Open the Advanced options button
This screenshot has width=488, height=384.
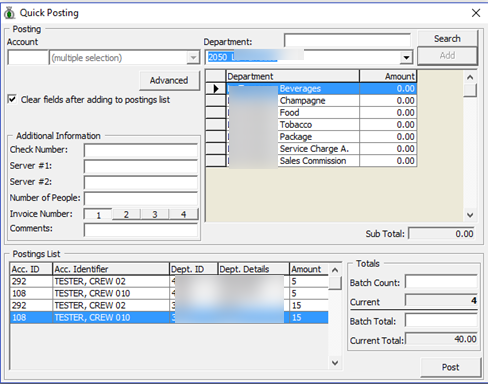pyautogui.click(x=169, y=80)
